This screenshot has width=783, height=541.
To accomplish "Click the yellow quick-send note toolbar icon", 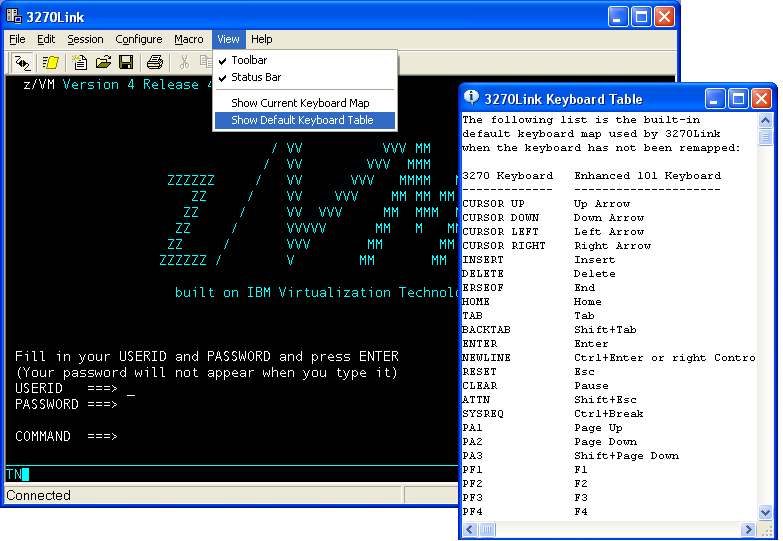I will coord(50,62).
